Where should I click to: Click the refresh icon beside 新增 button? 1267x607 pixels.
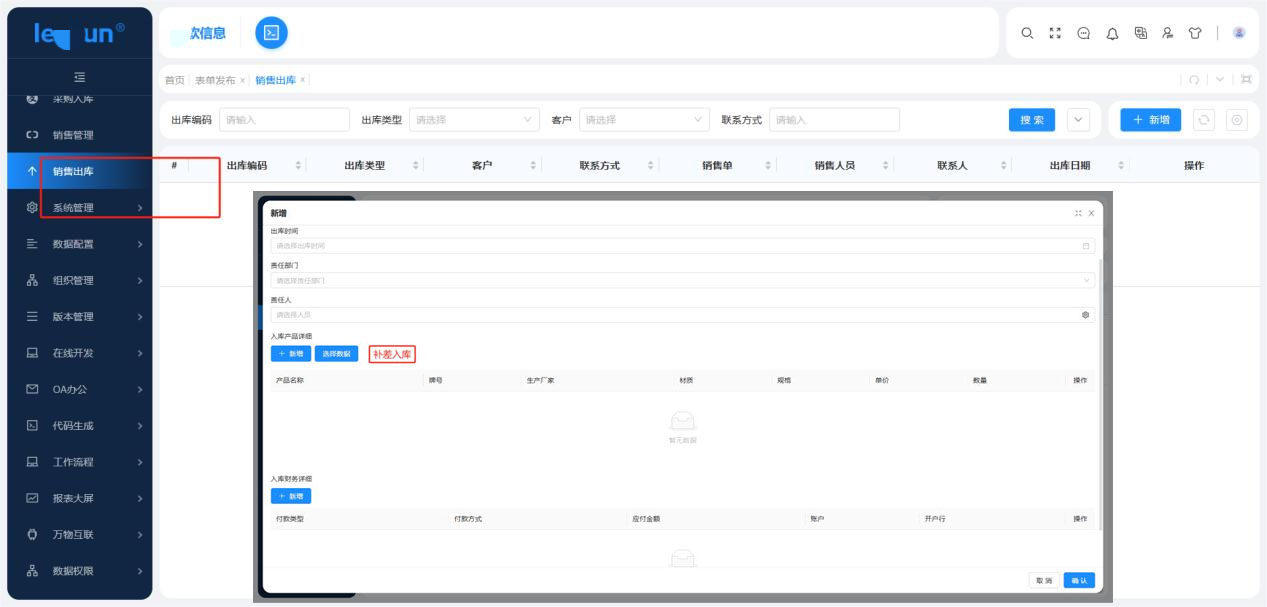pos(1203,119)
